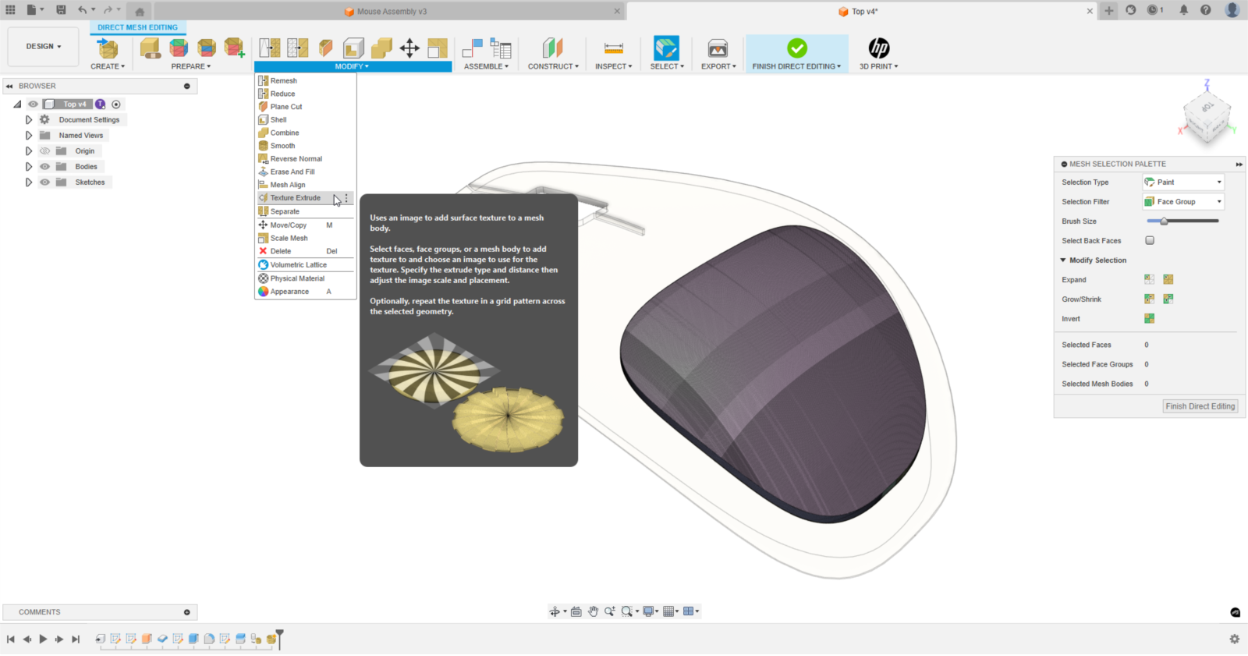Open a new design tab with plus button
Viewport: 1248px width, 656px height.
tap(1109, 10)
